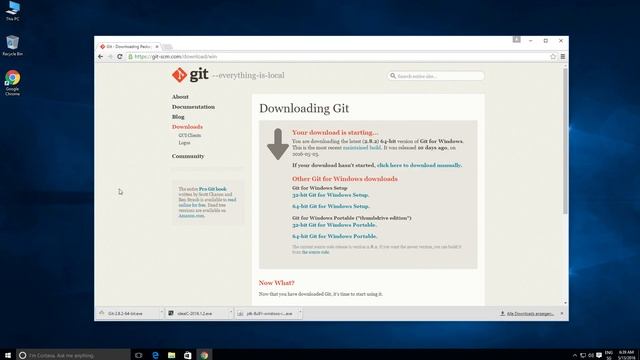Download 32-bit Git for Windows Setup
Image resolution: width=640 pixels, height=360 pixels.
(x=330, y=195)
